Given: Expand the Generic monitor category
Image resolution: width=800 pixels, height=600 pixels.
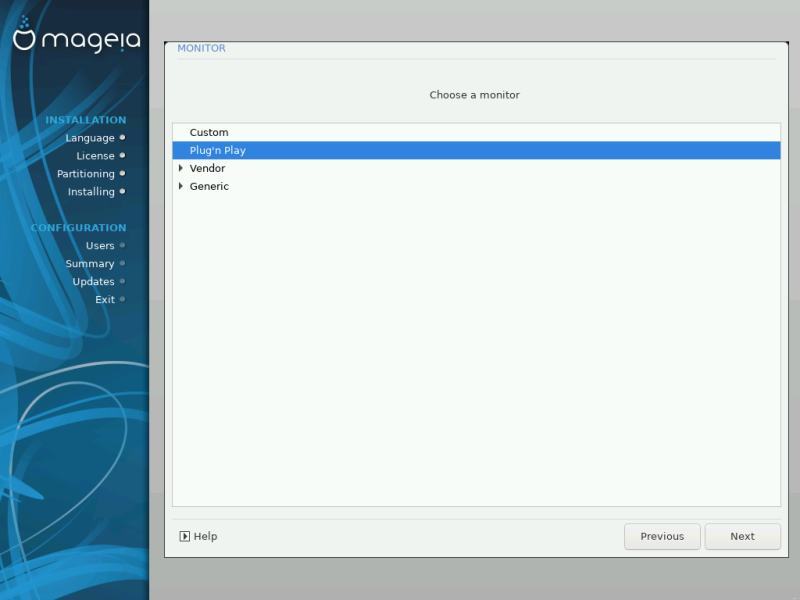Looking at the screenshot, I should click(180, 186).
